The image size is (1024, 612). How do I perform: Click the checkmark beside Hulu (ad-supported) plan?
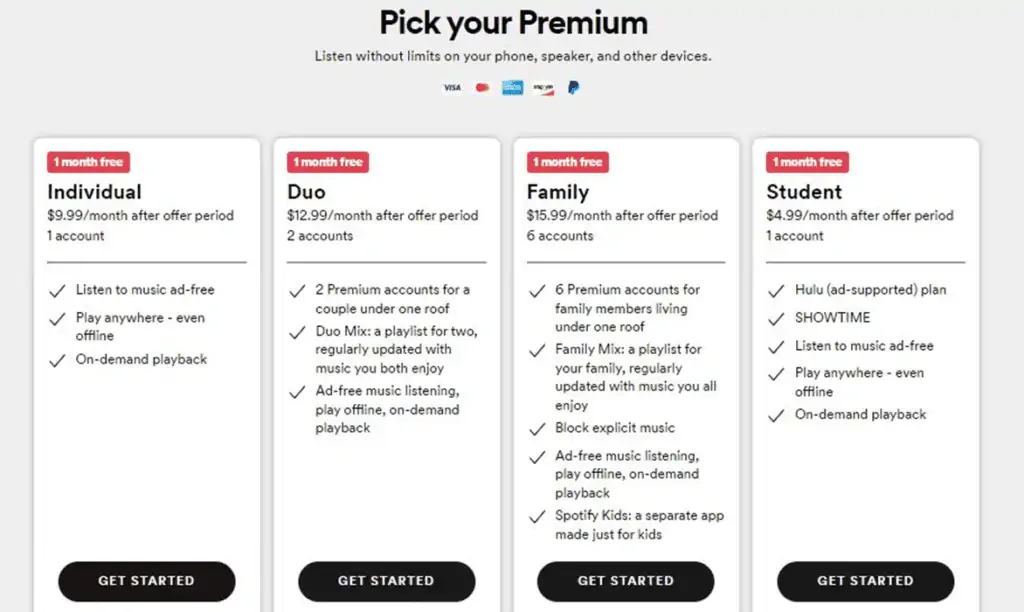[777, 290]
